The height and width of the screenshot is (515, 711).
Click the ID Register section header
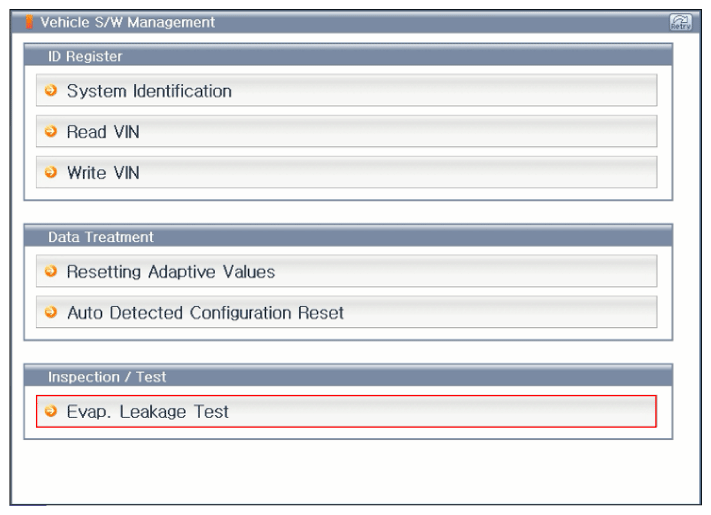[x=85, y=56]
